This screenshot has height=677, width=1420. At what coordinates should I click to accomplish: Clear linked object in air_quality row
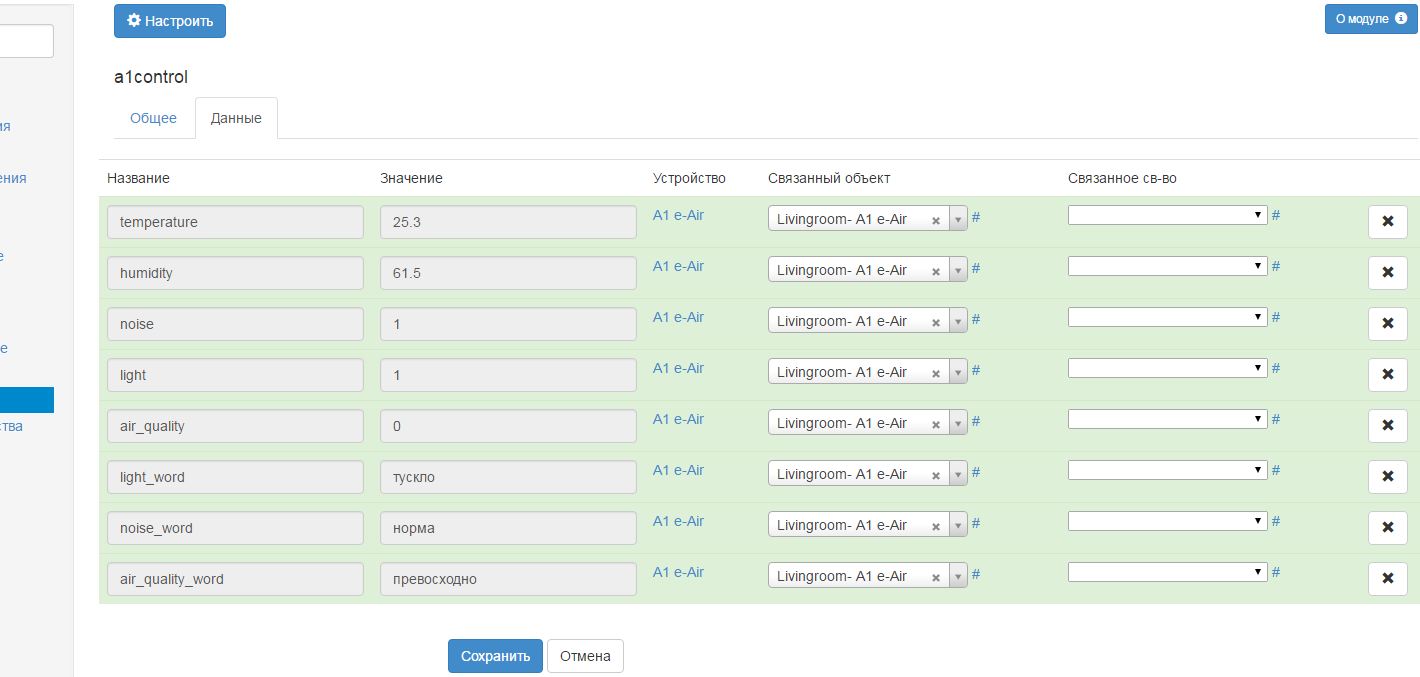click(x=936, y=425)
